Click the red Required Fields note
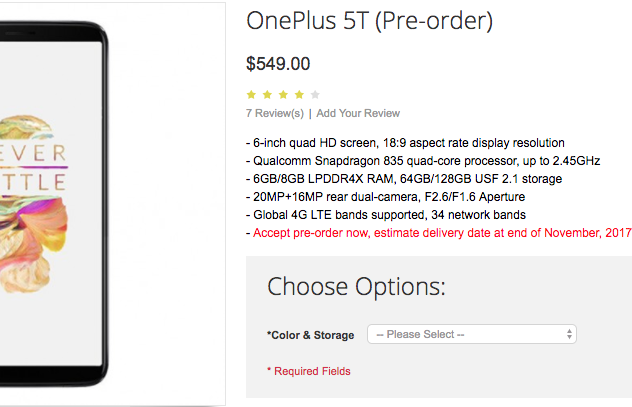This screenshot has height=407, width=632. [309, 371]
